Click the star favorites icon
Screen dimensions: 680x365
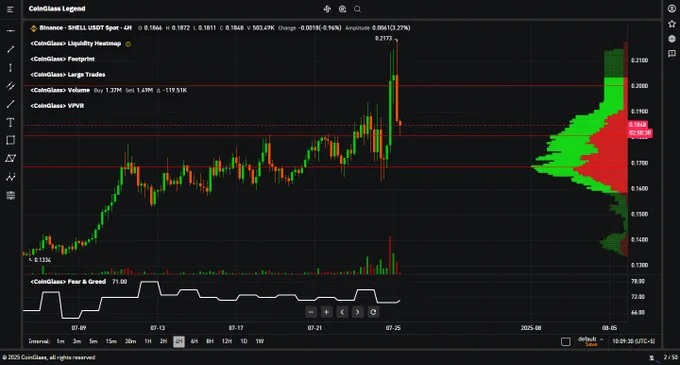click(672, 24)
